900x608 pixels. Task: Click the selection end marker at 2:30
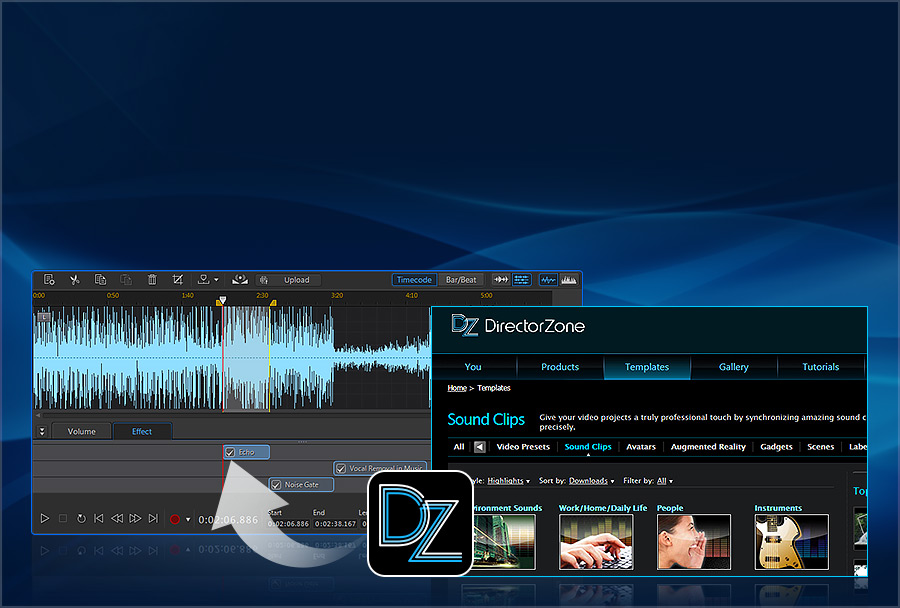point(273,302)
